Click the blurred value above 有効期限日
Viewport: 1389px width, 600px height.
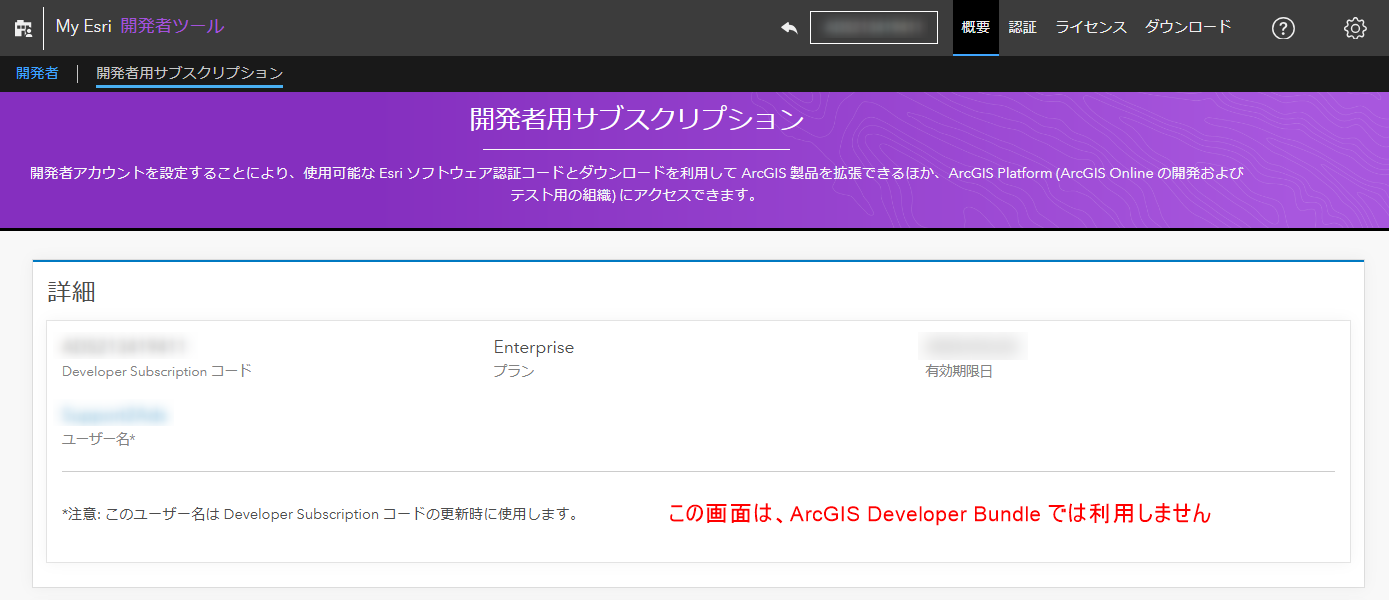point(972,347)
